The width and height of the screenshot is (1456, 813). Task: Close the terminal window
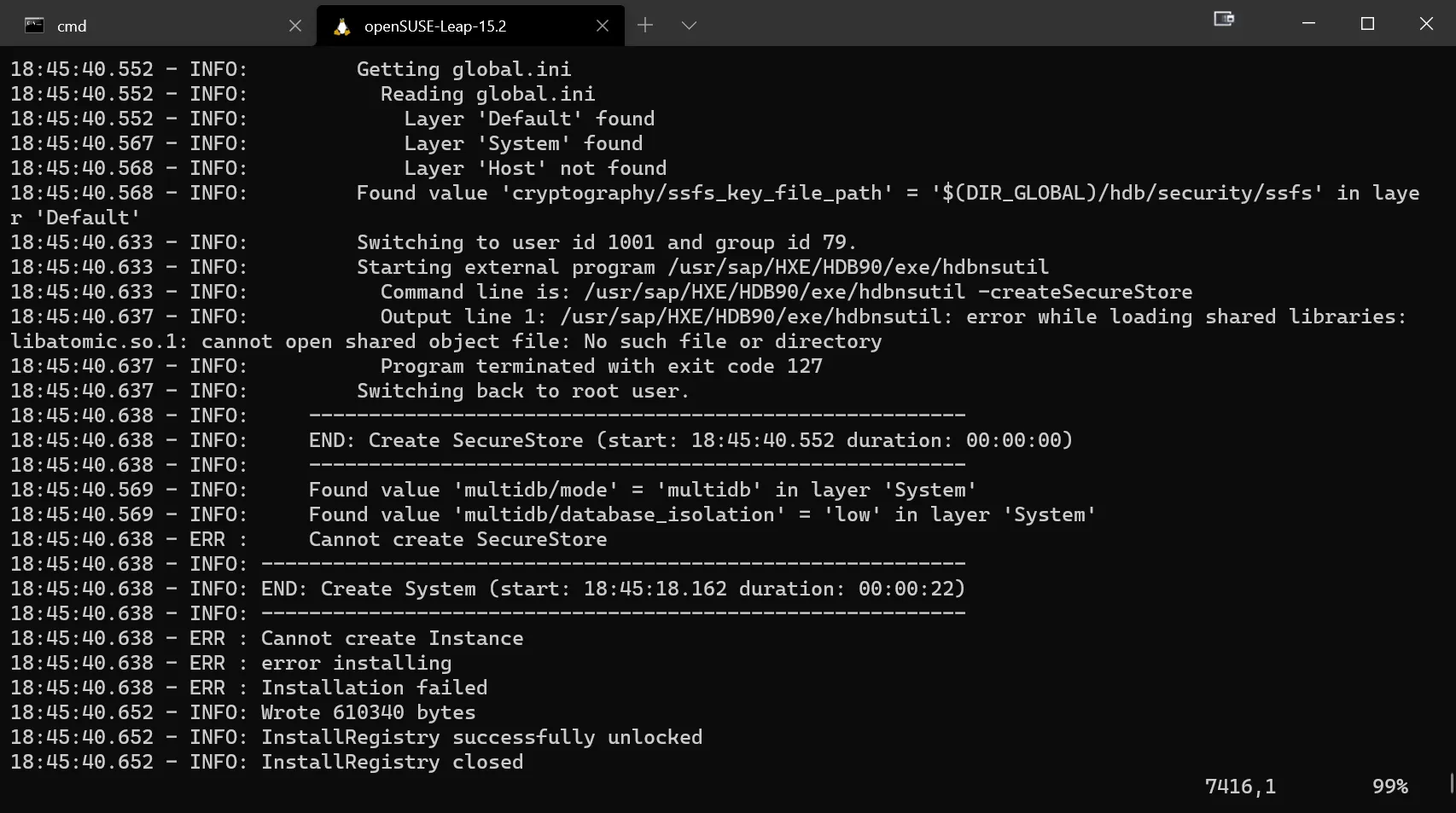coord(1426,24)
